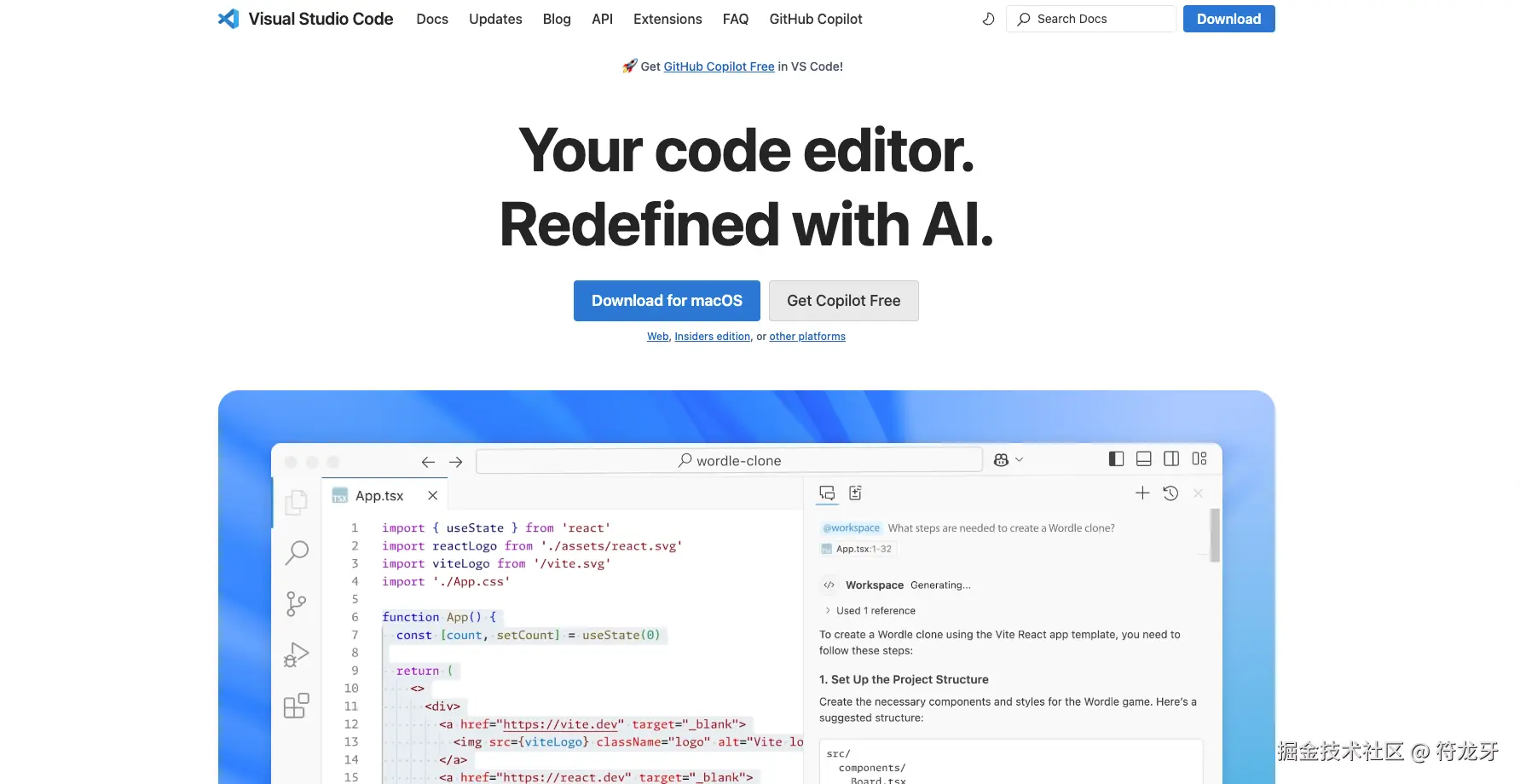Go to the Blog page
The width and height of the screenshot is (1520, 784).
557,19
